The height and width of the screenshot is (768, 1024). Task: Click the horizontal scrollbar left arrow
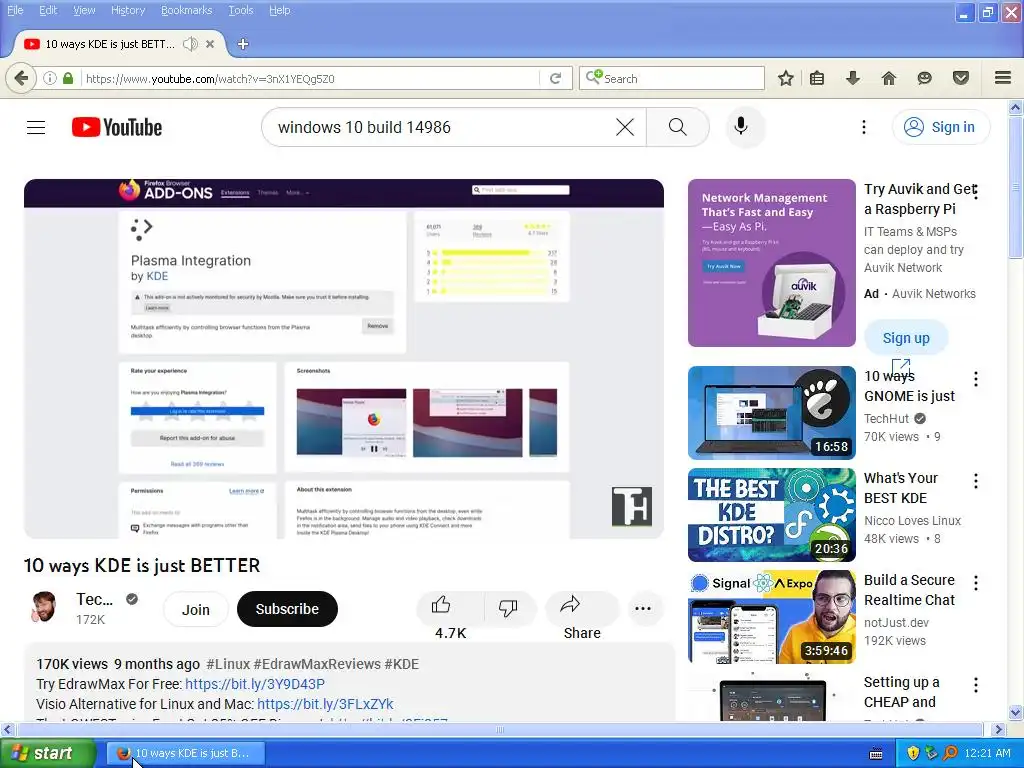(7, 729)
